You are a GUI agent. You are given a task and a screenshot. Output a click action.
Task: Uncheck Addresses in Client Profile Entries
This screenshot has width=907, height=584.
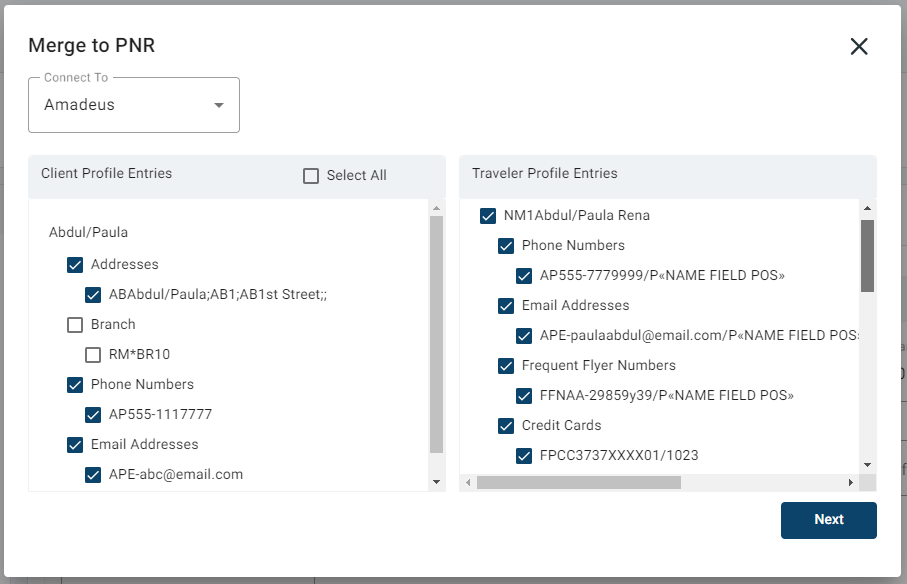(x=75, y=264)
